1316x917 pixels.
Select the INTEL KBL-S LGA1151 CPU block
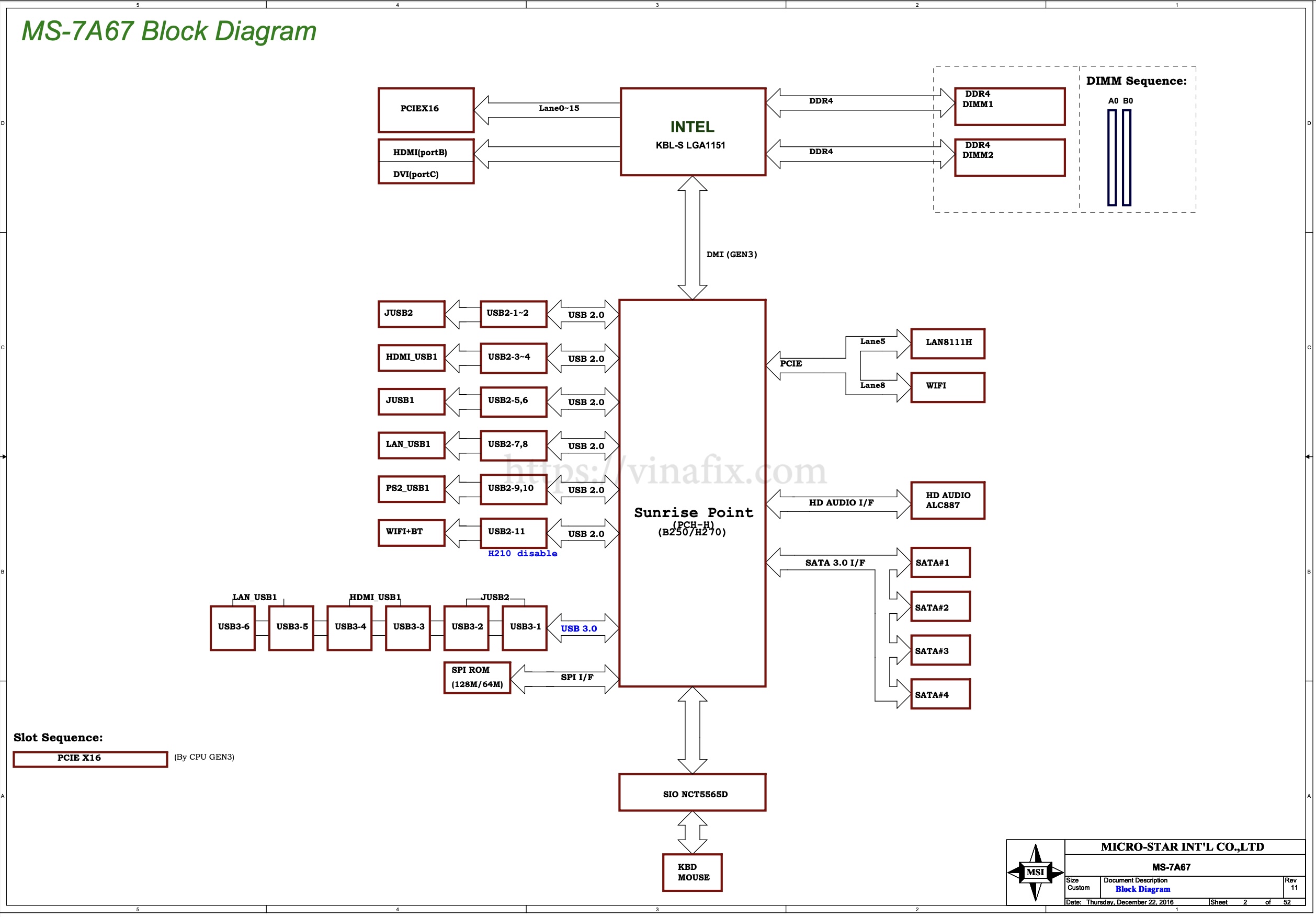point(693,132)
